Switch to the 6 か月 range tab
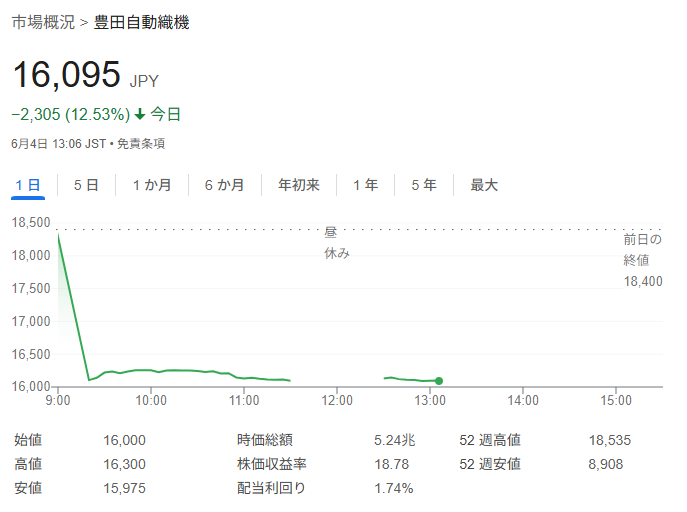Image resolution: width=687 pixels, height=512 pixels. 225,185
